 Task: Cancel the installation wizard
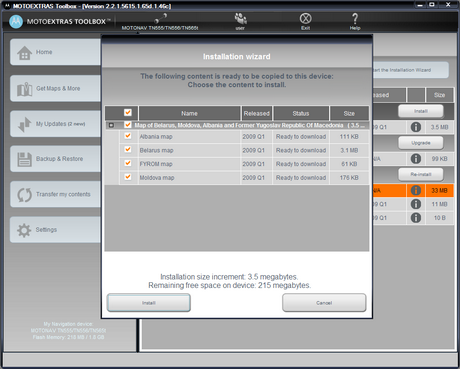[x=324, y=303]
